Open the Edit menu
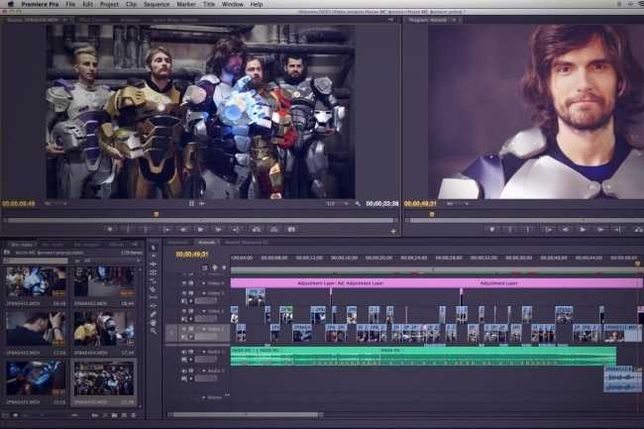This screenshot has width=644, height=429. (x=87, y=4)
